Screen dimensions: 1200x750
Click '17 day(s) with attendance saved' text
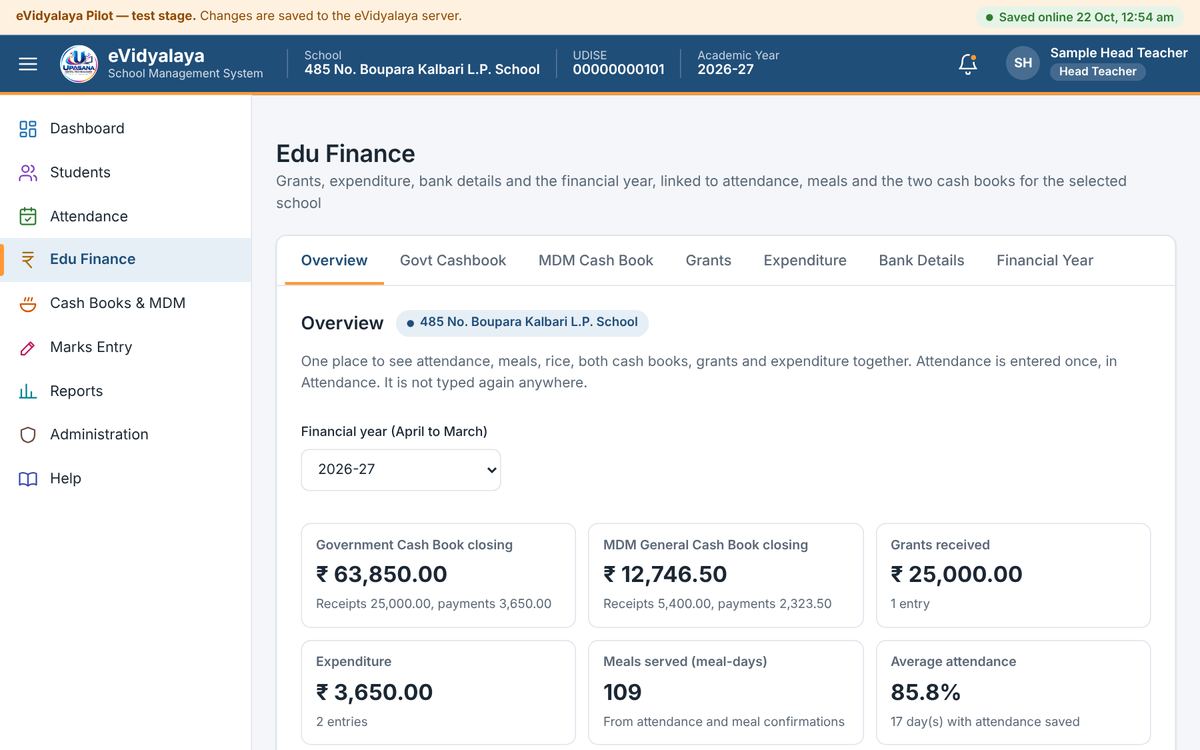point(985,722)
